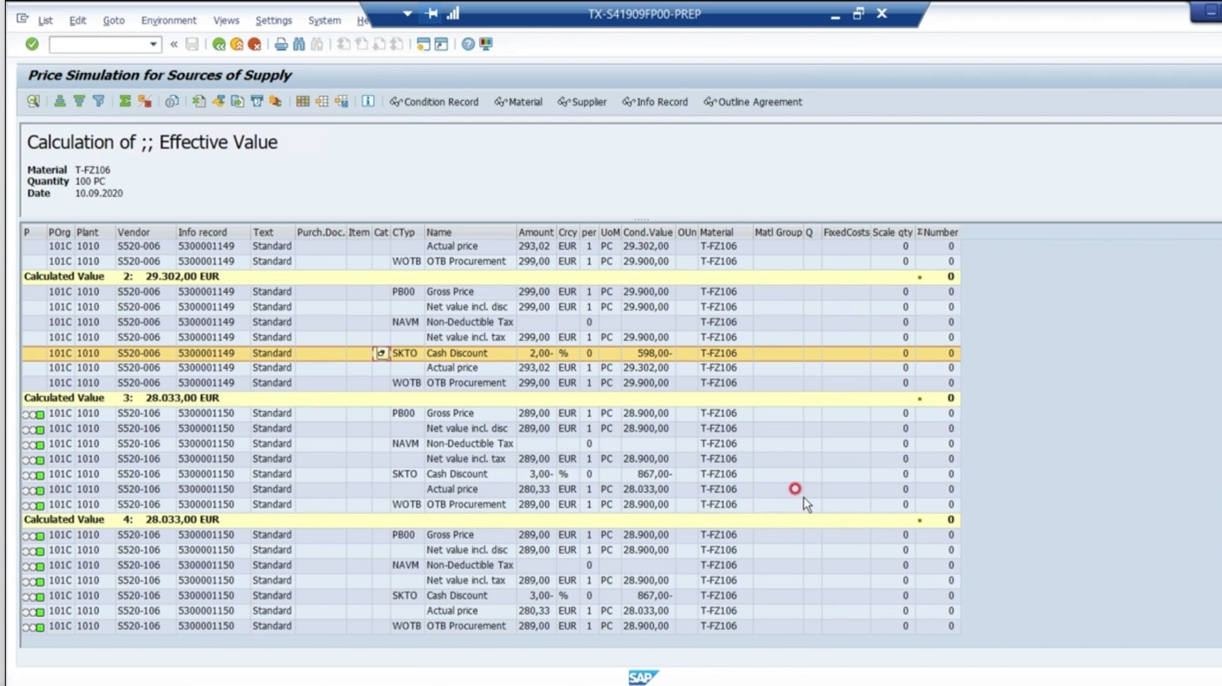Open the command field dropdown arrow
Viewport: 1222px width, 686px height.
153,44
